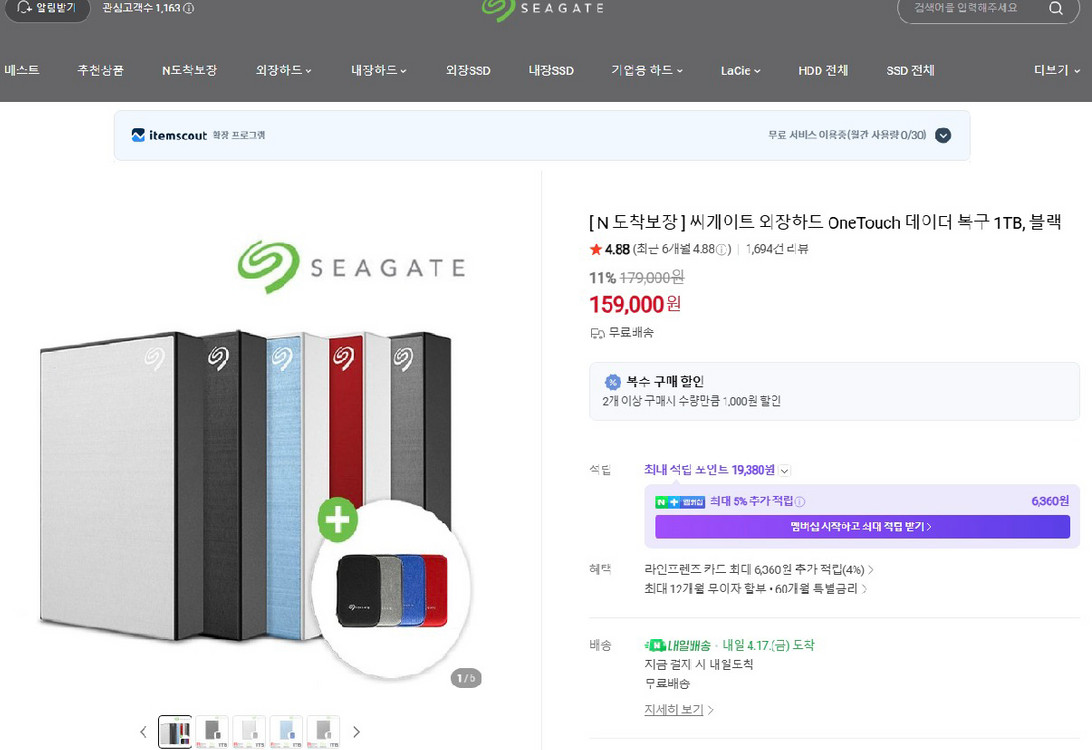Click the 알림받기 bell button
Viewport: 1092px width, 750px height.
(46, 8)
